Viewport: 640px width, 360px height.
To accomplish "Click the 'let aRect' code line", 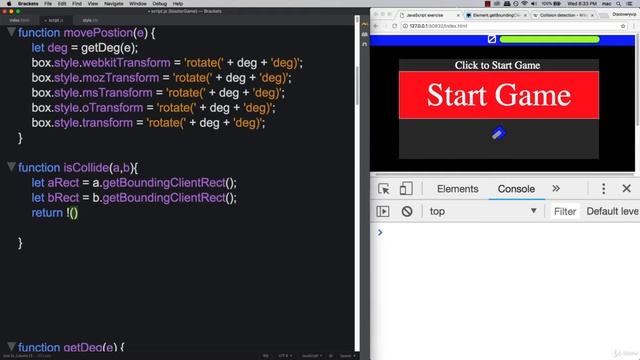I will pos(134,182).
